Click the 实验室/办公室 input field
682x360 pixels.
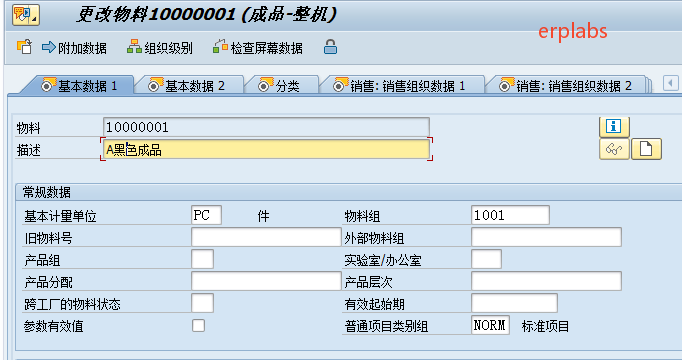[x=486, y=259]
